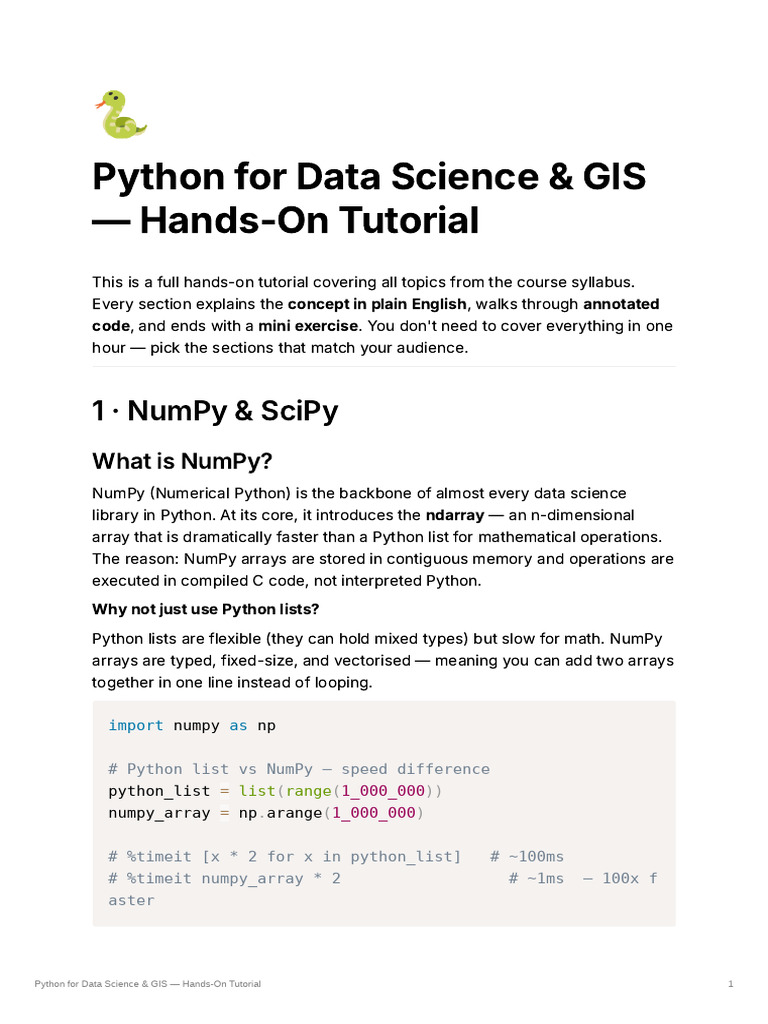768x1024 pixels.
Task: Click the 'as' keyword in the import line
Action: point(238,726)
